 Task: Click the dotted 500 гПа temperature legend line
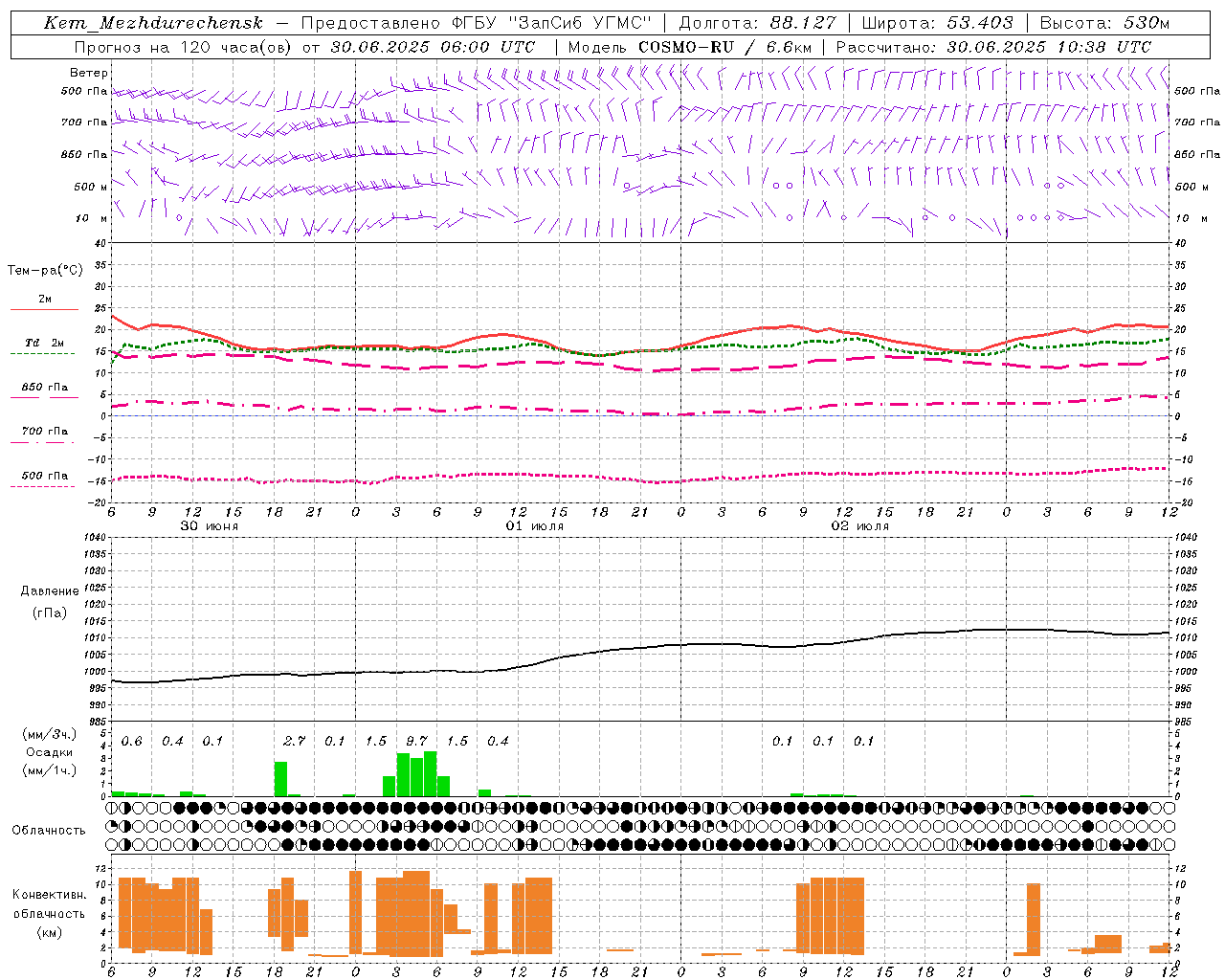(x=42, y=487)
